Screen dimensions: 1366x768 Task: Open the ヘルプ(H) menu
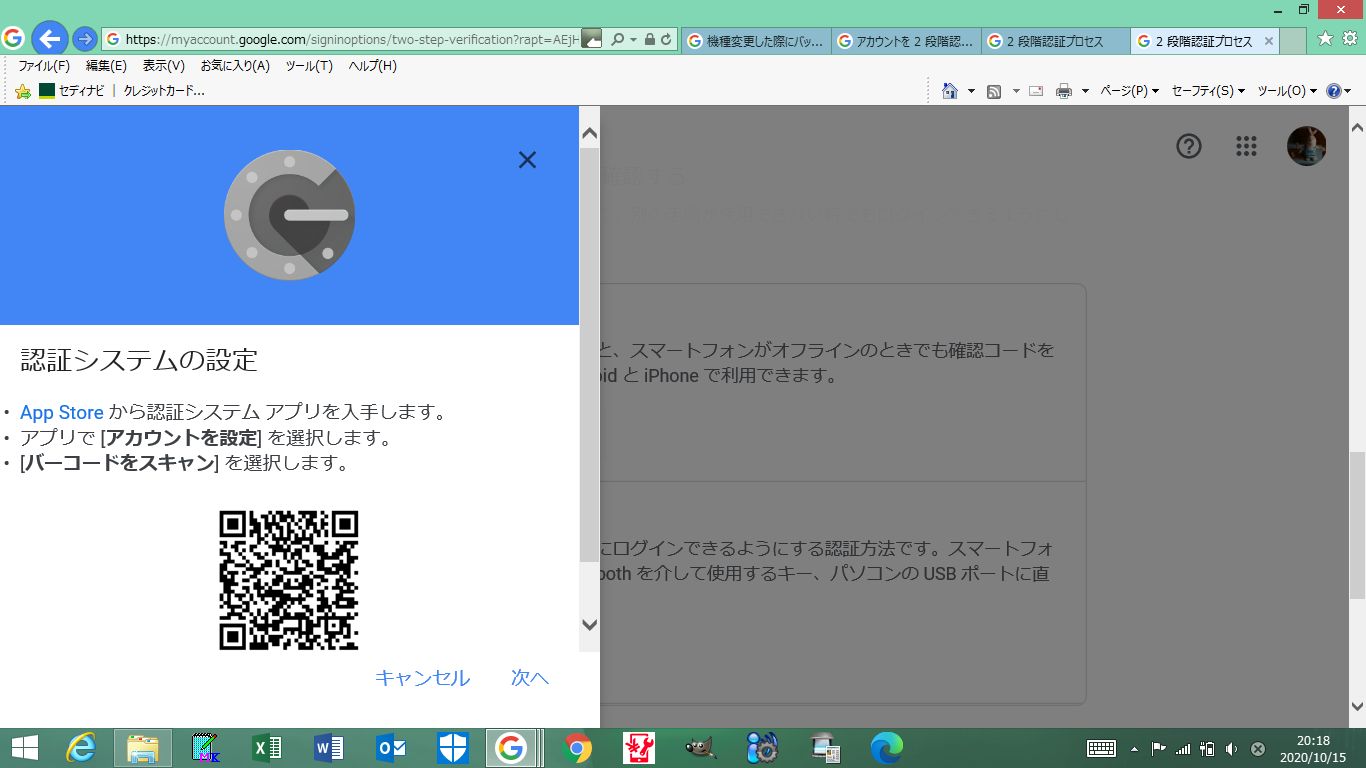tap(372, 66)
